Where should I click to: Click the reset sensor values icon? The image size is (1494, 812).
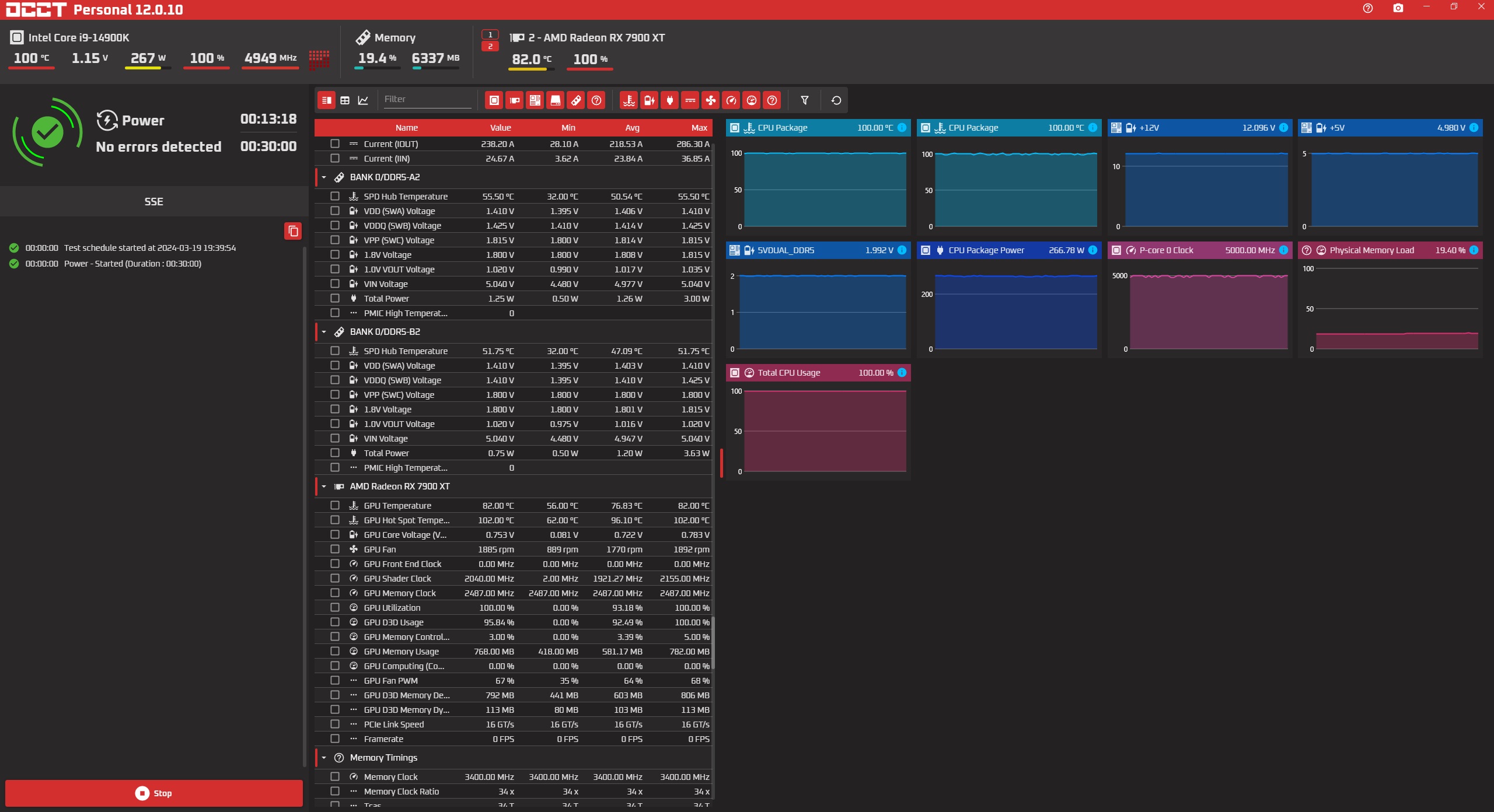[836, 100]
